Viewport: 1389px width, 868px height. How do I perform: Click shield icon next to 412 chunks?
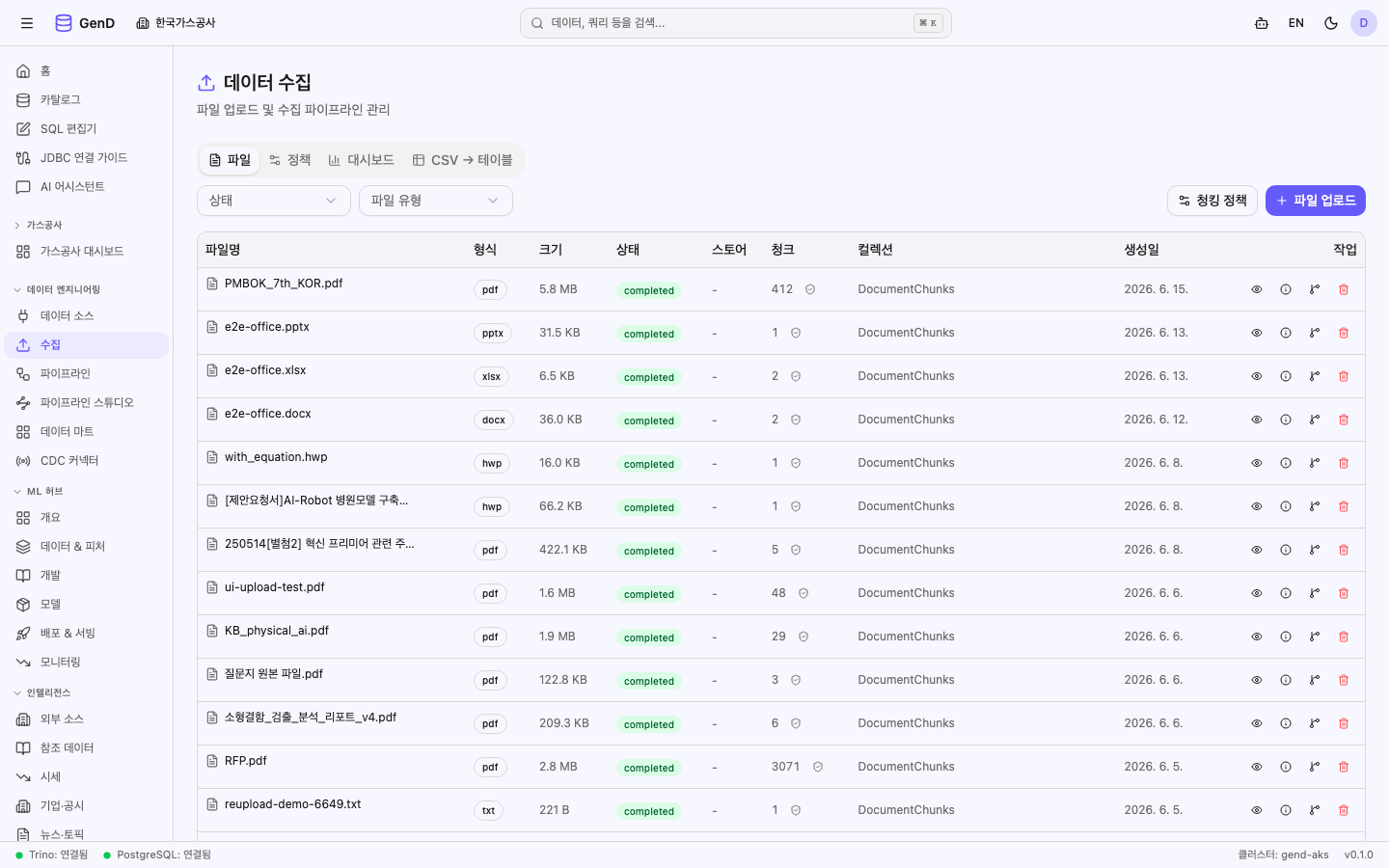[x=810, y=289]
